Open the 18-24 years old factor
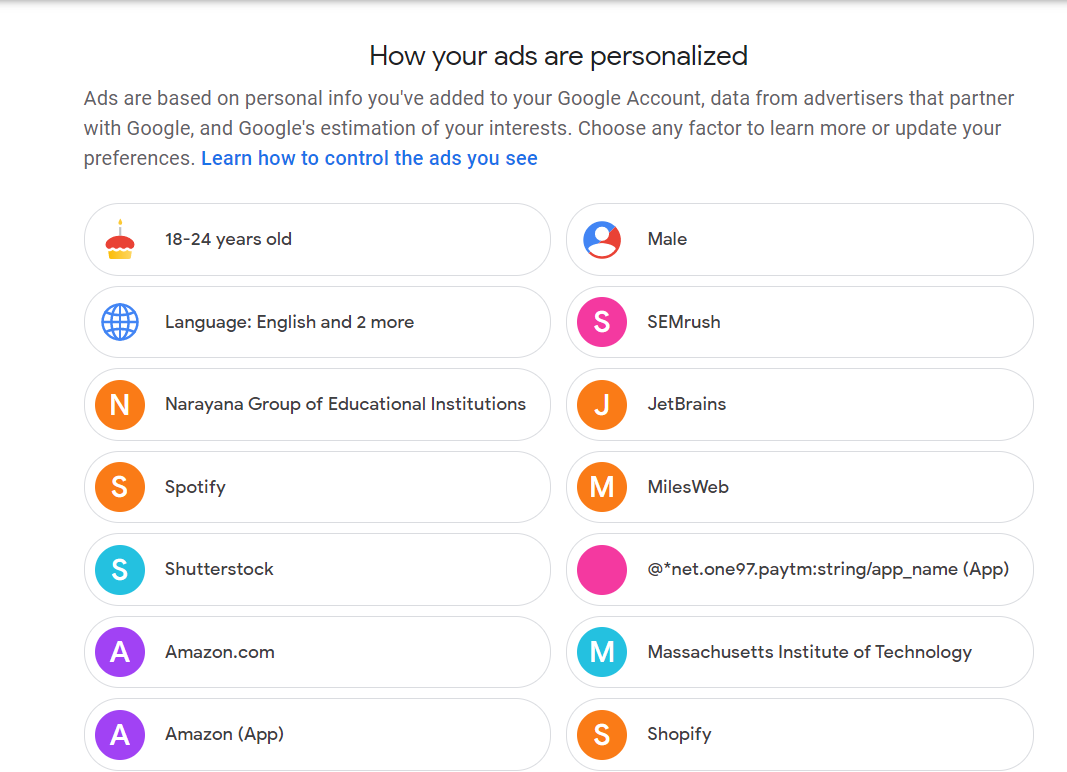 (228, 240)
